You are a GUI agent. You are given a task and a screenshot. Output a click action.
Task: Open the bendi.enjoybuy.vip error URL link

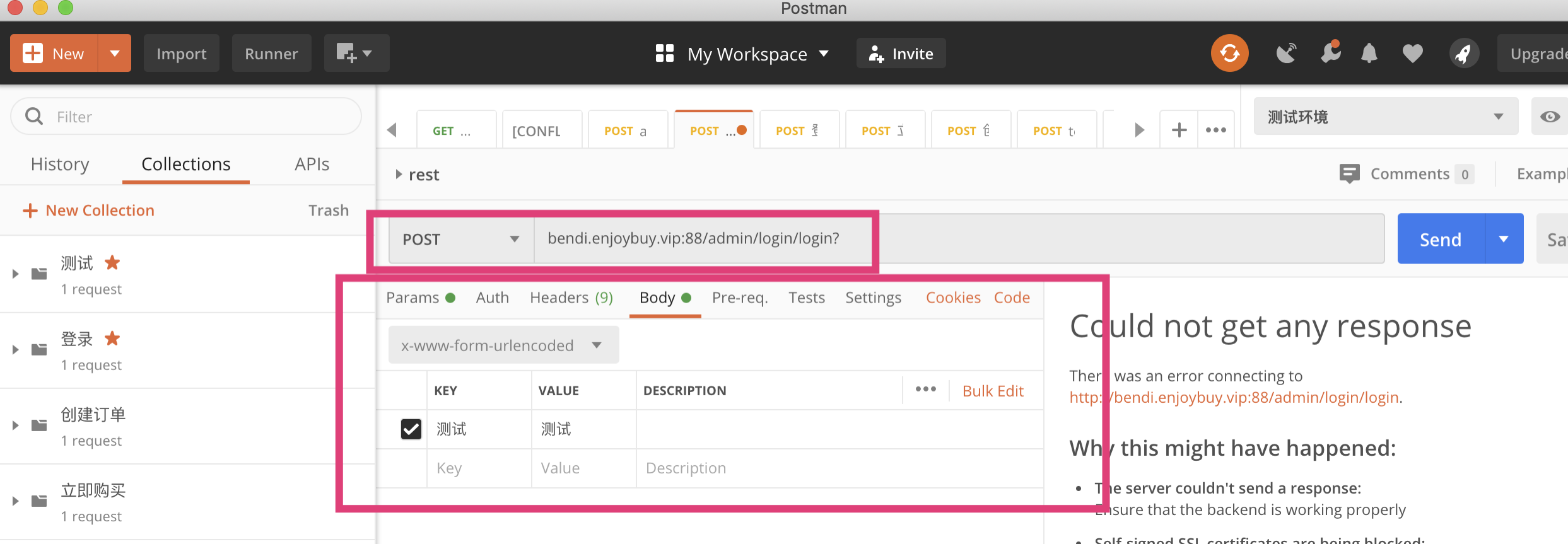pos(1234,397)
